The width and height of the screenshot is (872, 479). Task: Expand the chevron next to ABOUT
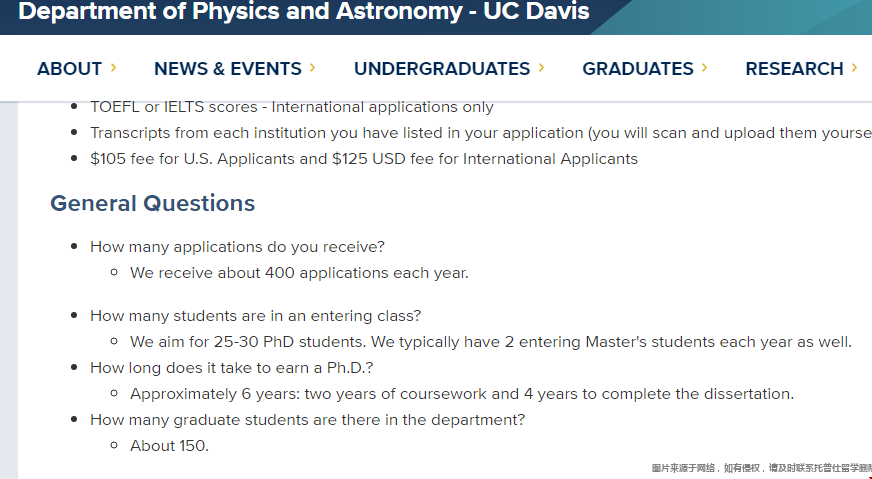113,68
